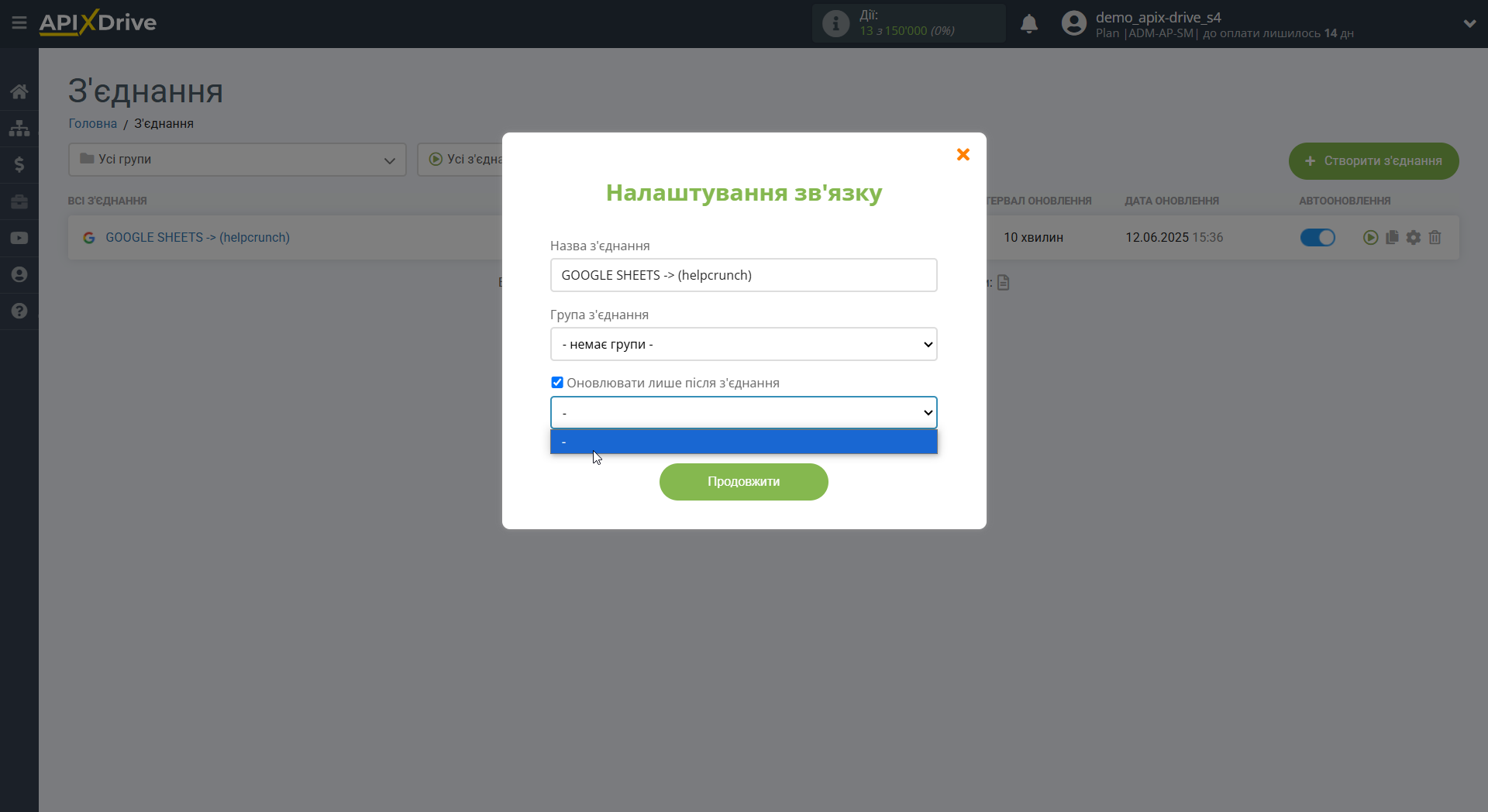Open the briefcase sidebar icon

point(19,201)
